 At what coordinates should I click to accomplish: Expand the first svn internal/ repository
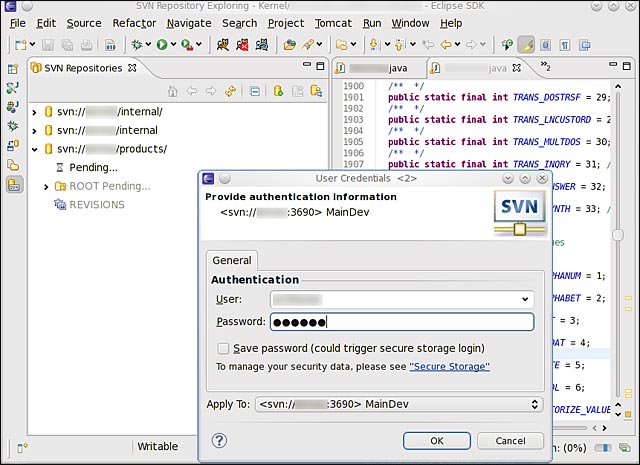point(34,112)
